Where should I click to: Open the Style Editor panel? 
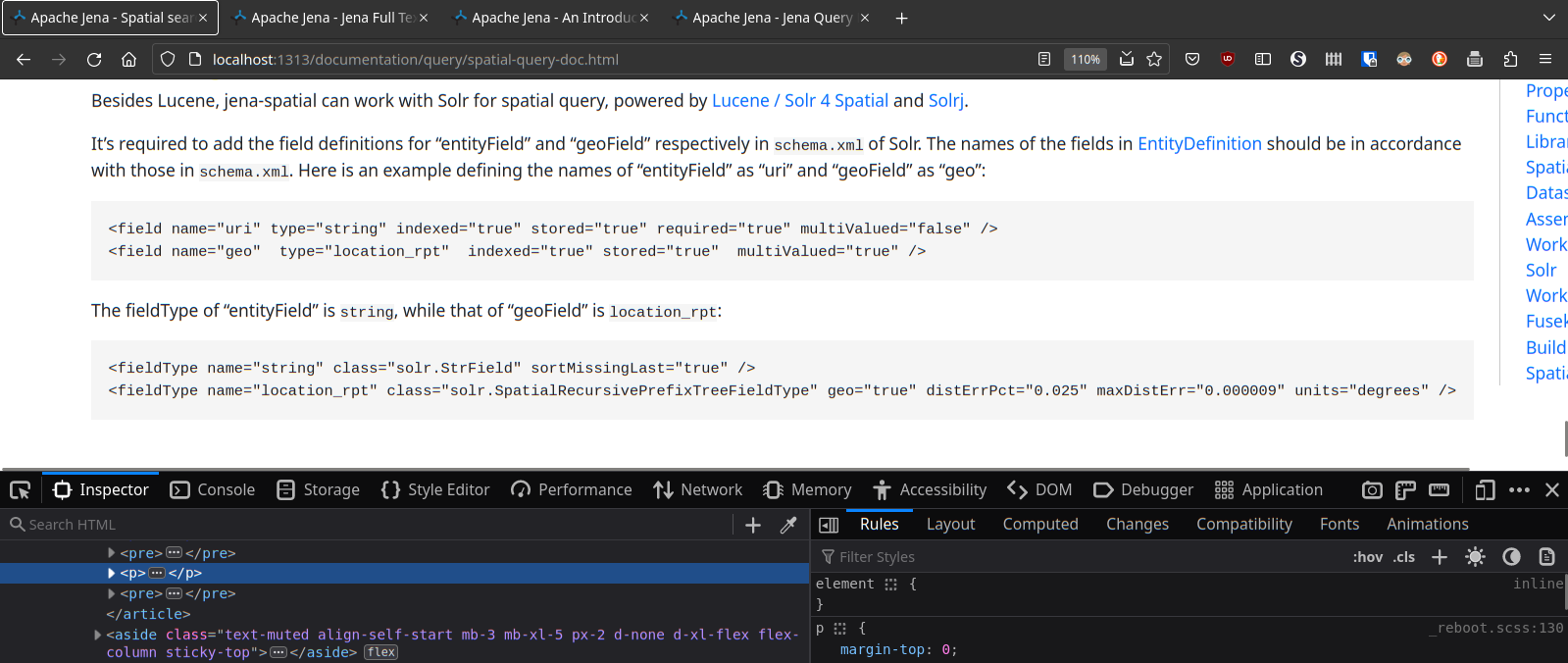(x=435, y=489)
